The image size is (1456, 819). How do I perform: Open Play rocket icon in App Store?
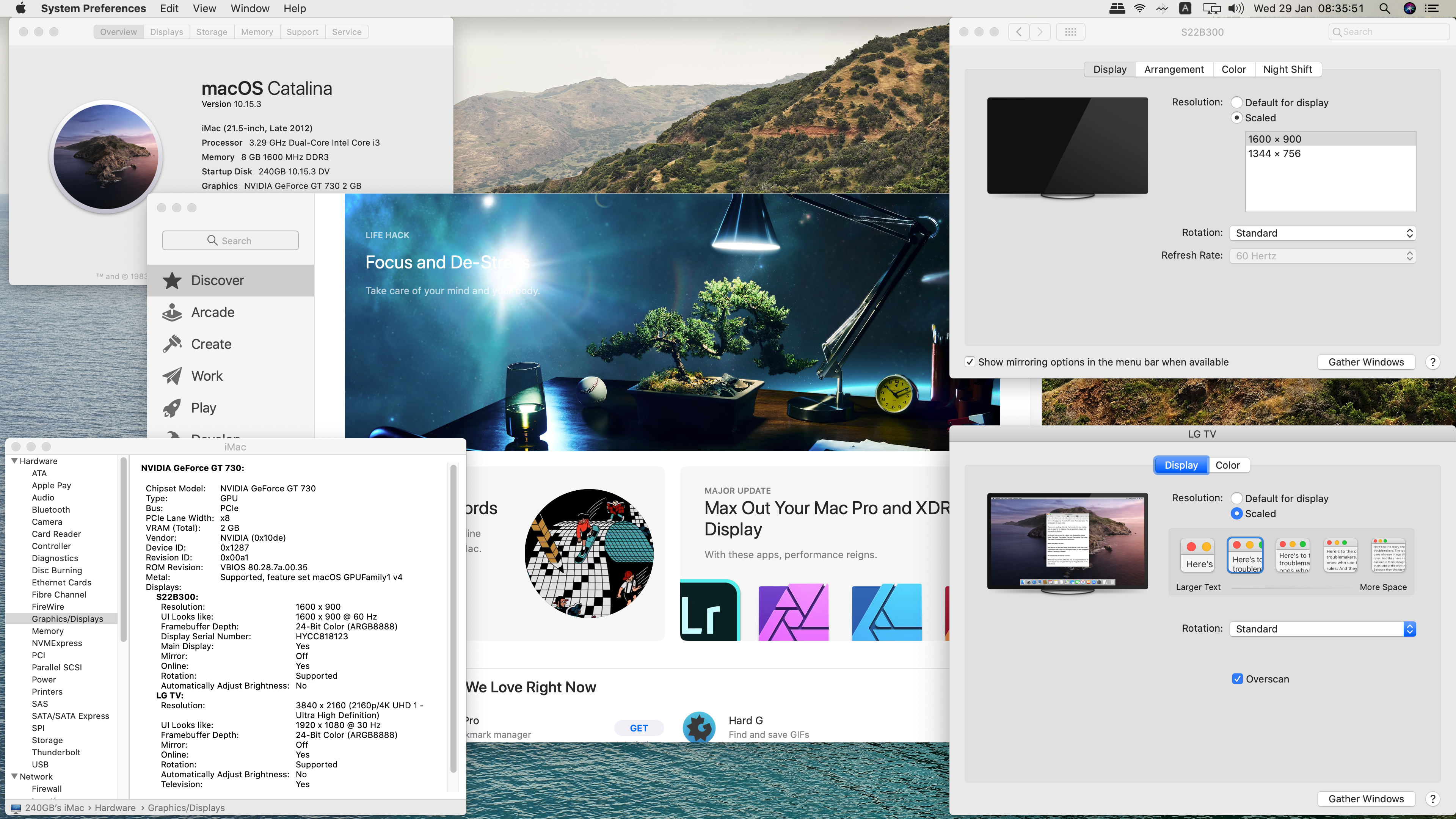172,408
